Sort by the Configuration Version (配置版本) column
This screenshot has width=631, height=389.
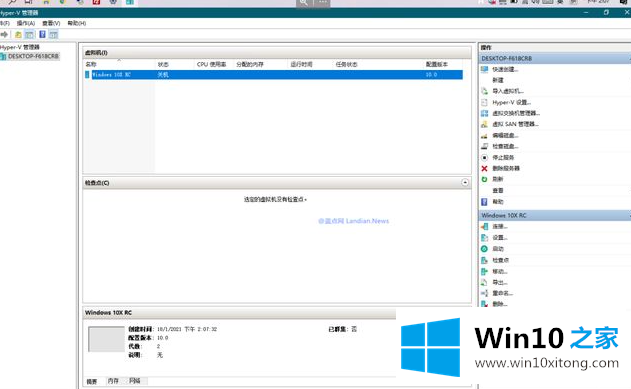click(437, 64)
